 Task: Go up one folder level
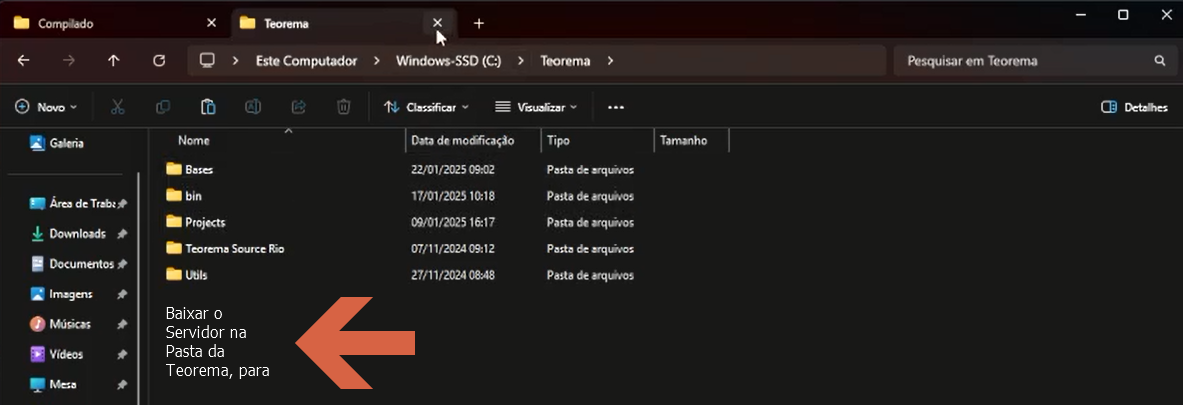pos(114,61)
